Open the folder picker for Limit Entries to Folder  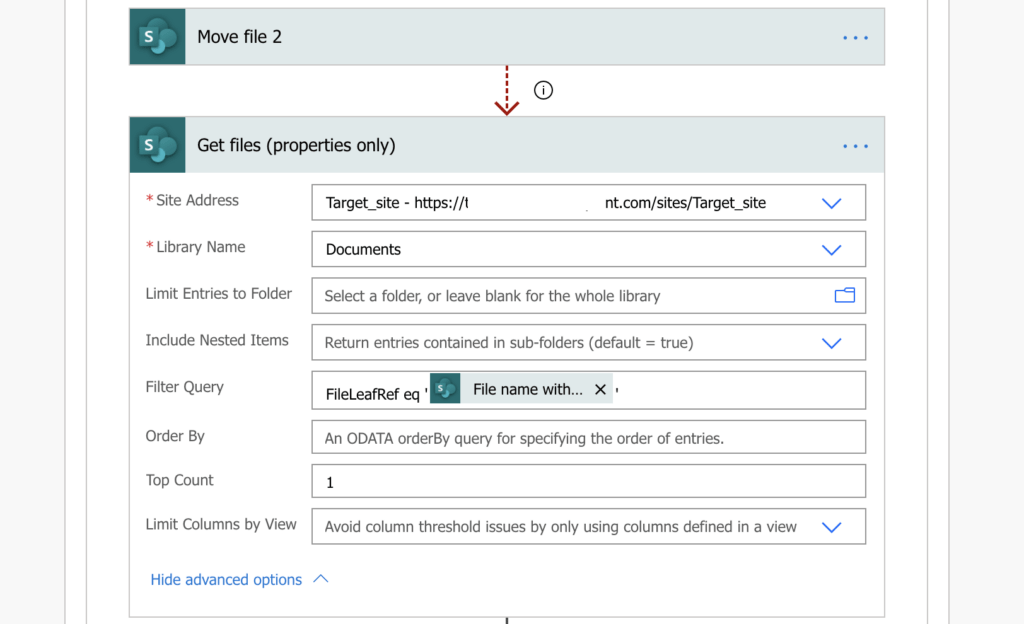pyautogui.click(x=844, y=296)
